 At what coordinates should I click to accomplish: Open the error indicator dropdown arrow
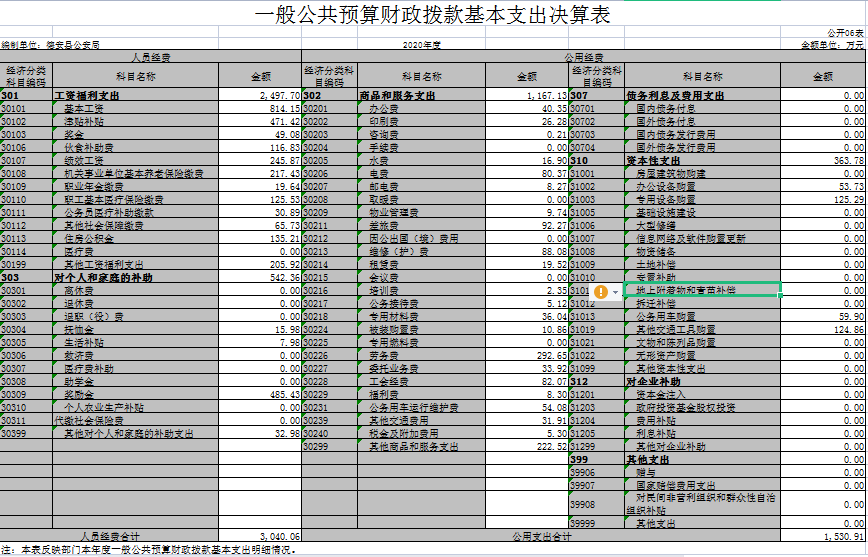615,291
